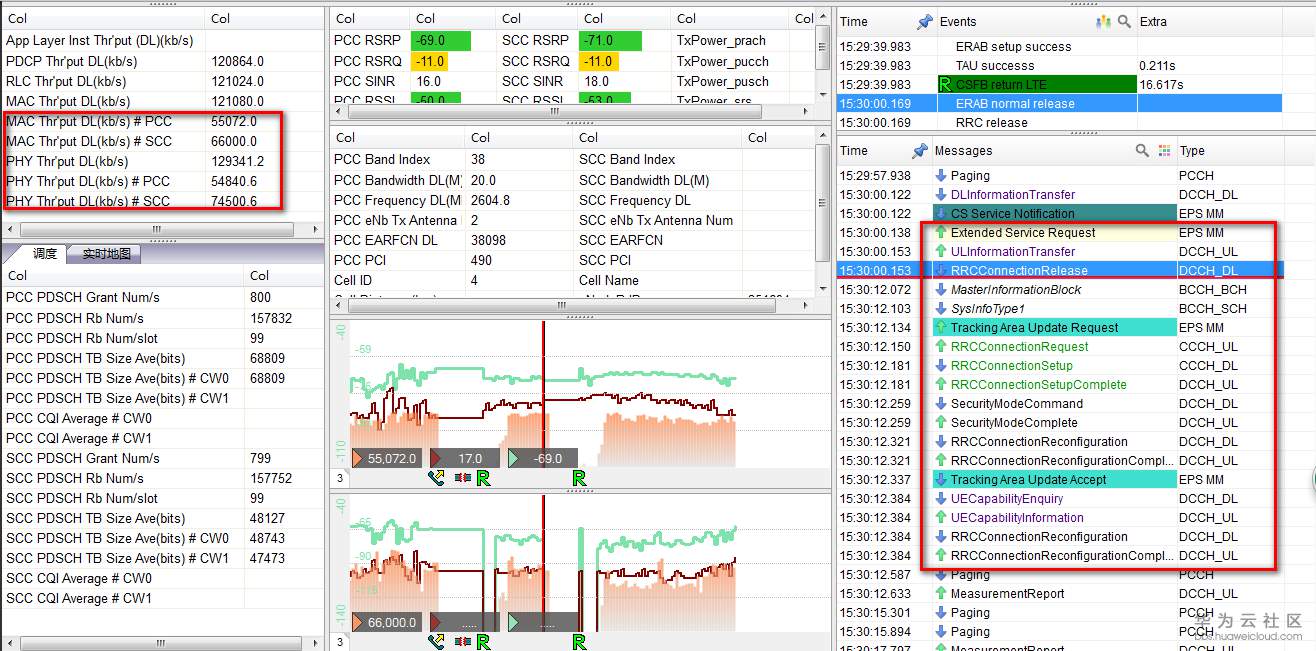Viewport: 1316px width, 651px height.
Task: Click the TxPower_prach label
Action: (721, 41)
